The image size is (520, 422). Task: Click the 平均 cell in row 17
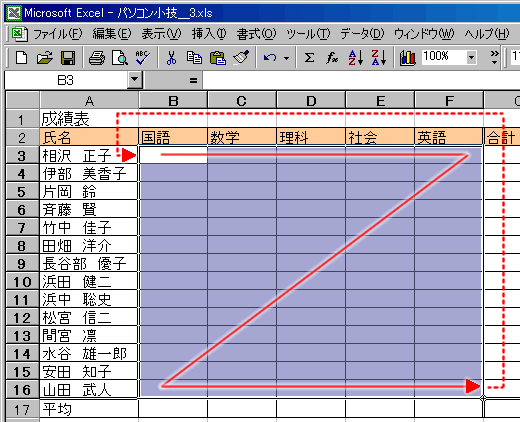pyautogui.click(x=89, y=409)
